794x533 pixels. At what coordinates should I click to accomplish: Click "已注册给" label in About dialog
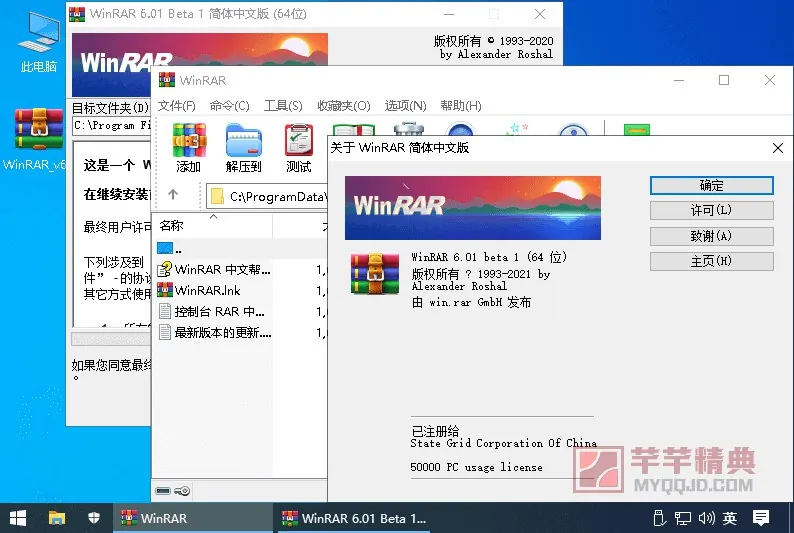tap(435, 431)
